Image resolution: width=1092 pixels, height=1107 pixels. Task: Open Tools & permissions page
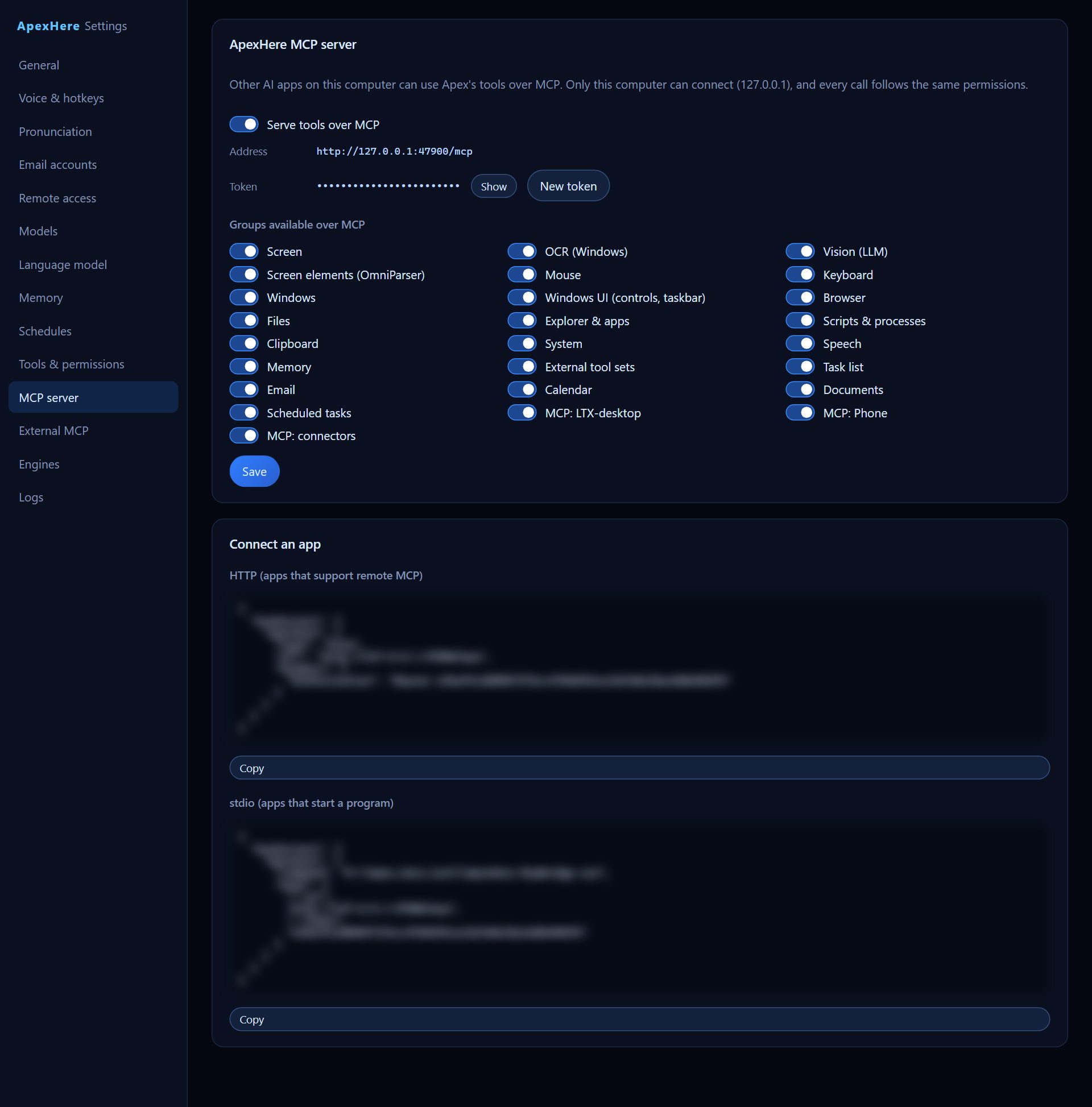pyautogui.click(x=93, y=364)
